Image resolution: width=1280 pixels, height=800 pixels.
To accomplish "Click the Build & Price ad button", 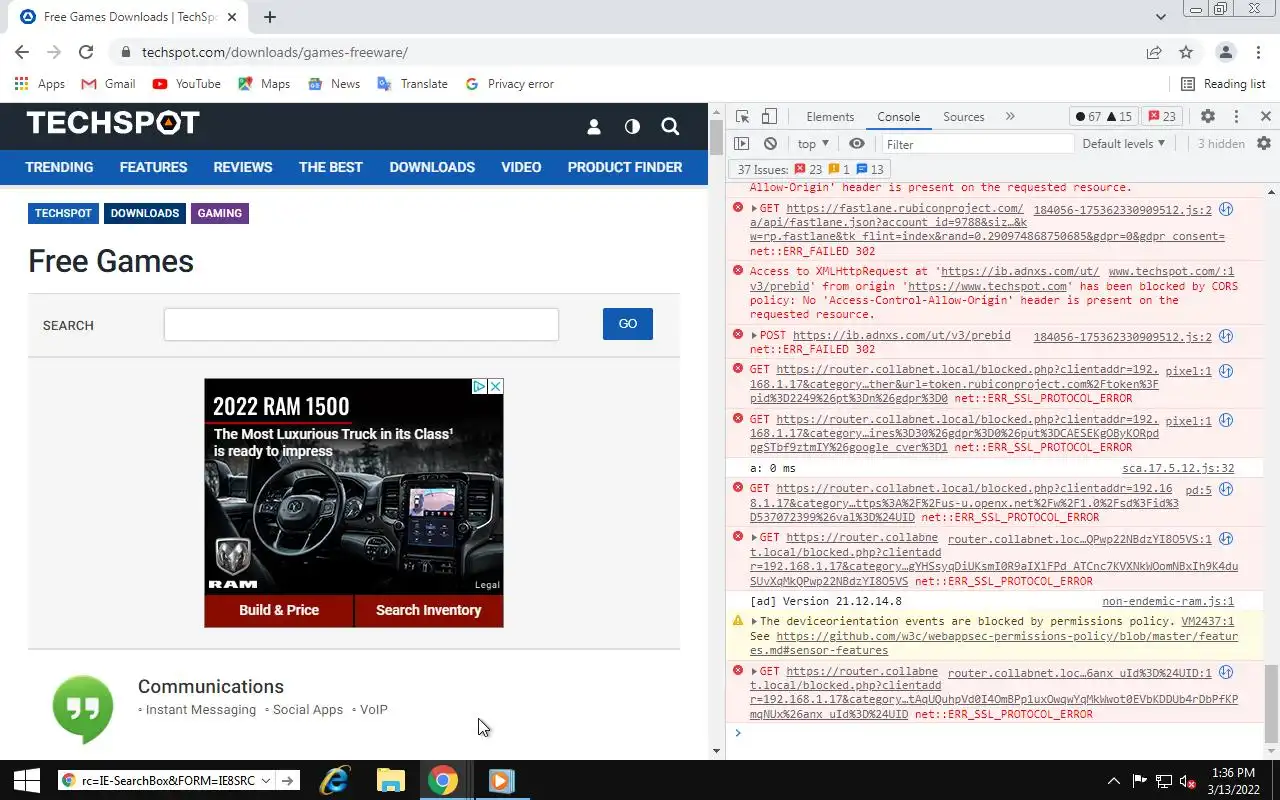I will [x=279, y=610].
